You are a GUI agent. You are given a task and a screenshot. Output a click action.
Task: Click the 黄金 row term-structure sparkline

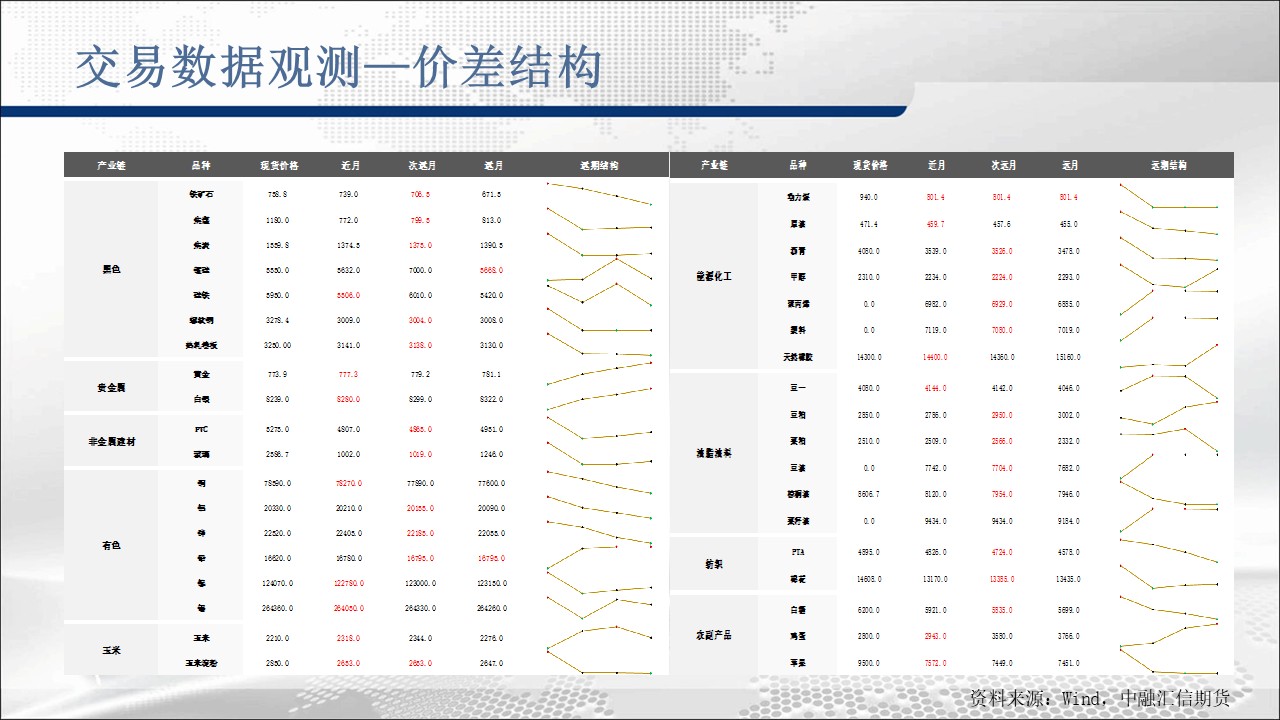pos(600,374)
